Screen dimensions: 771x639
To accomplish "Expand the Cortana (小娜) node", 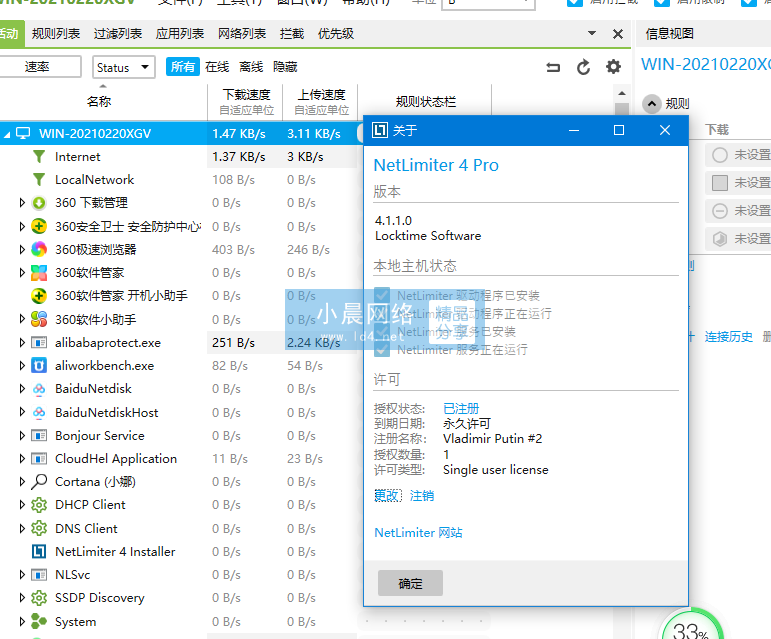I will coord(22,482).
